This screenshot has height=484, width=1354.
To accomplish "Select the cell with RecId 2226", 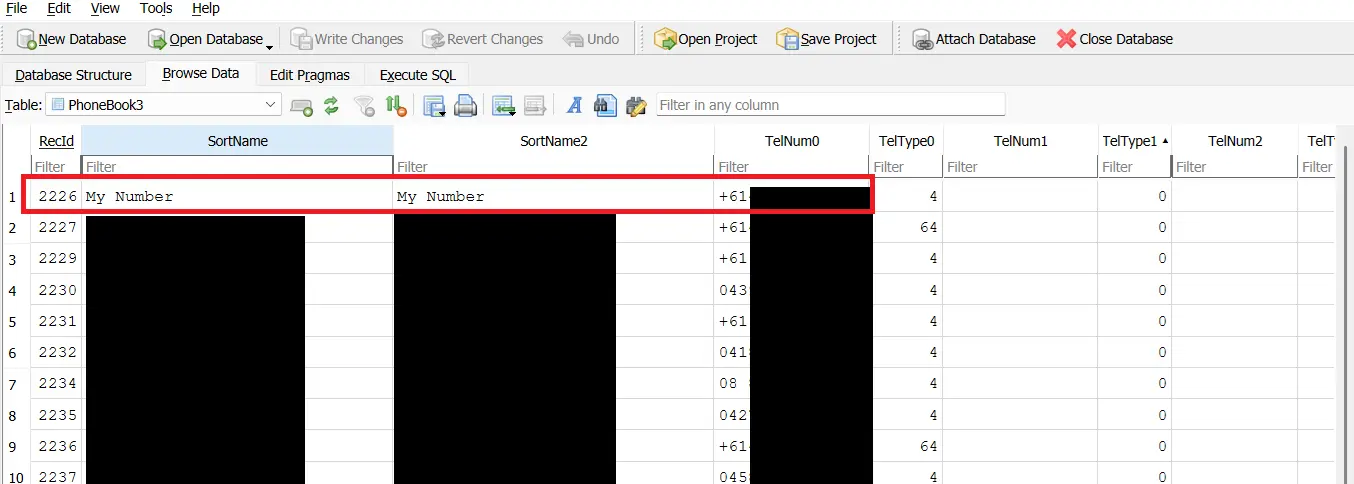I will (x=56, y=197).
